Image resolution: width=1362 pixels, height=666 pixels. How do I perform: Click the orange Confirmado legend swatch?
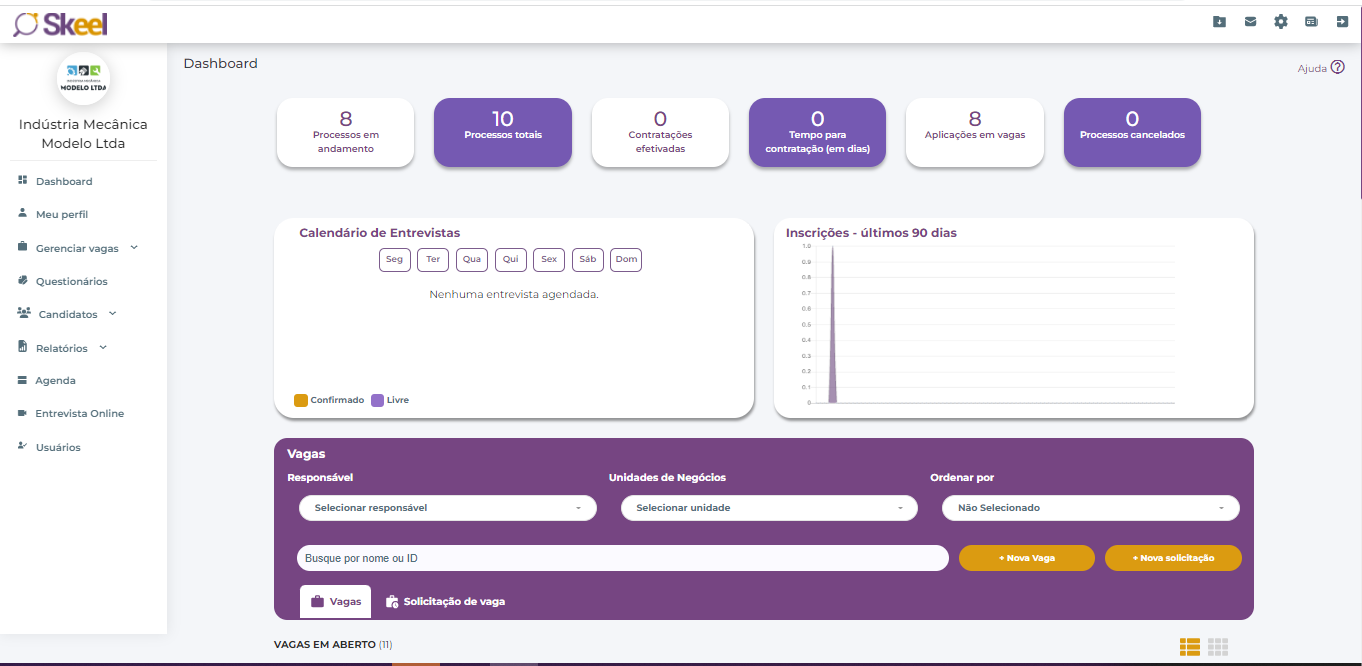pyautogui.click(x=301, y=400)
